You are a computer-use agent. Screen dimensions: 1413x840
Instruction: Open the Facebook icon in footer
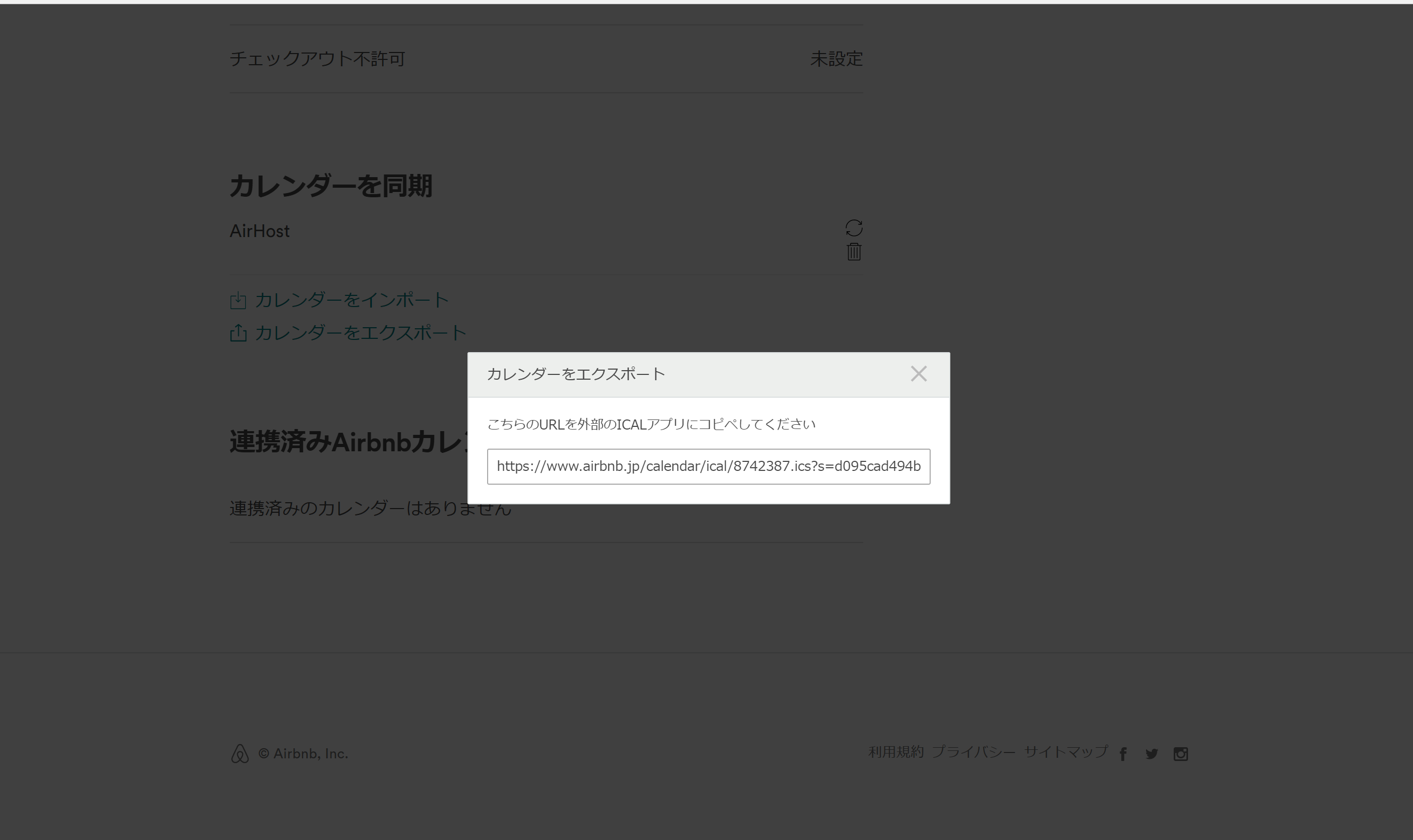(x=1123, y=754)
